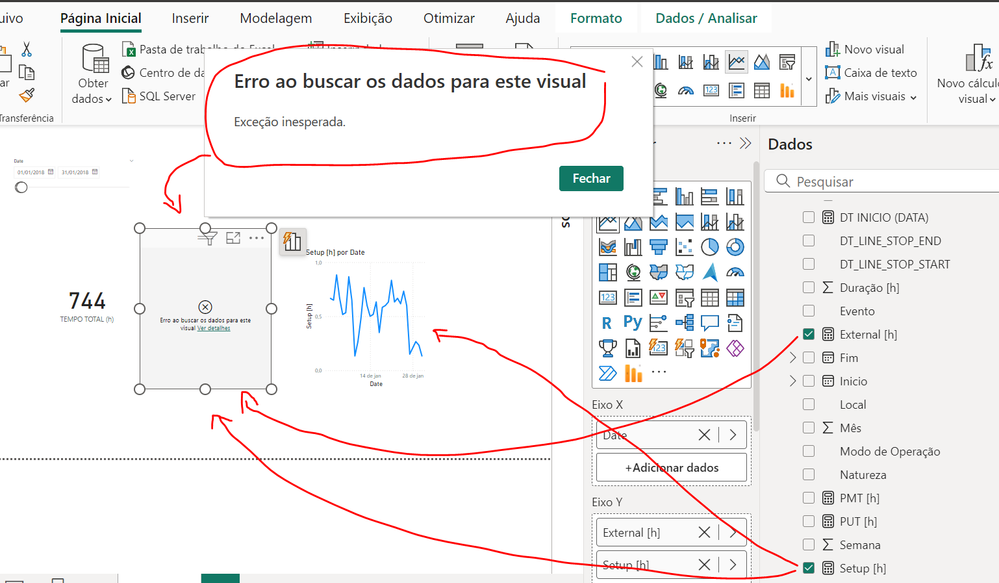The height and width of the screenshot is (583, 999).
Task: Insert R script visual
Action: click(607, 323)
